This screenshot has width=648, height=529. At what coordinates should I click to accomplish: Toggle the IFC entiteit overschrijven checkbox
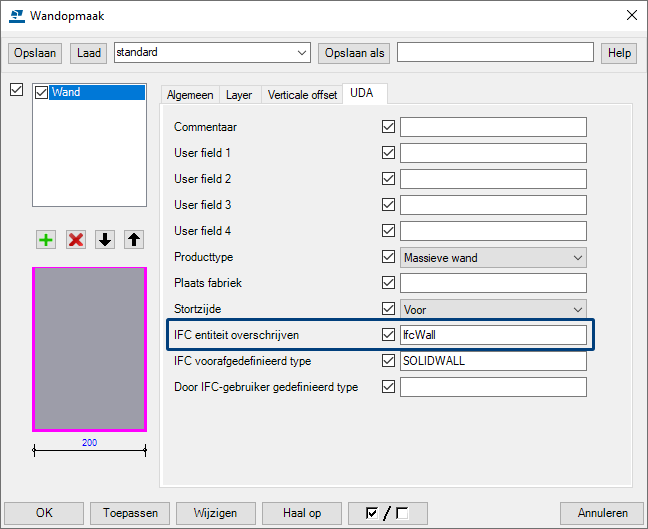click(x=389, y=335)
